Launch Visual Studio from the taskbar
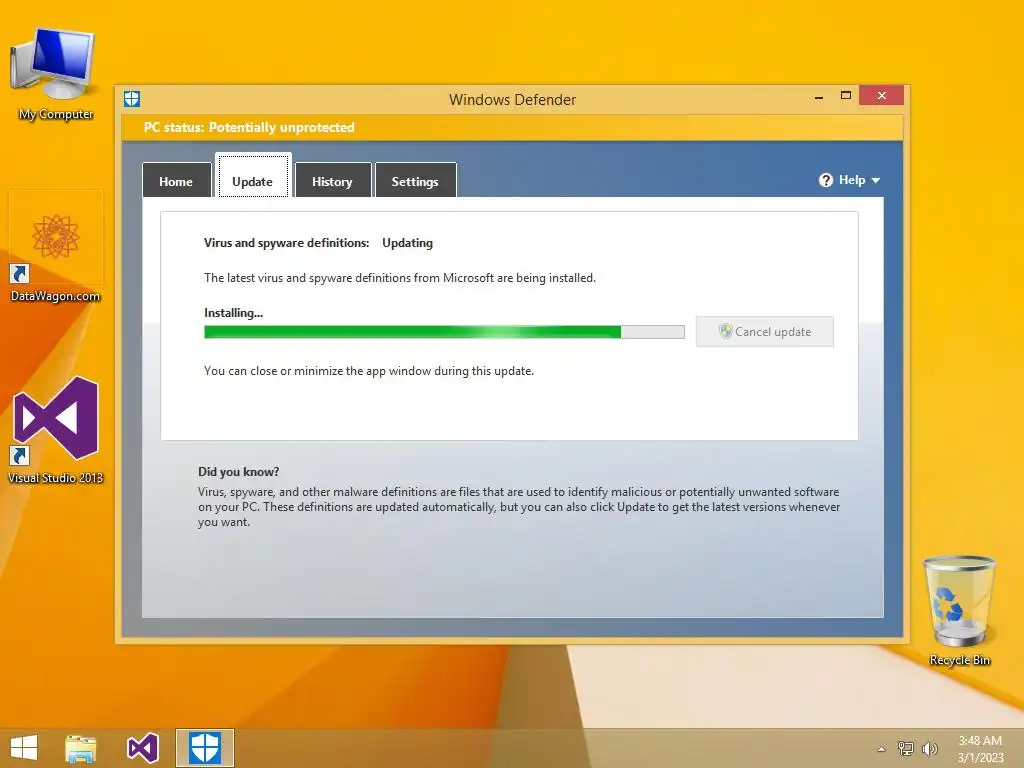 click(x=142, y=748)
